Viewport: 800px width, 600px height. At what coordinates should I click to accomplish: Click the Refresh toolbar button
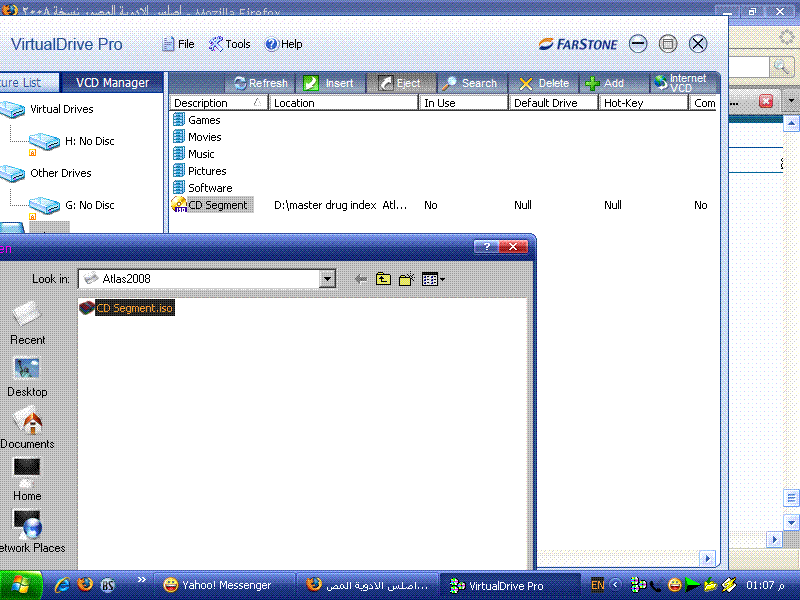pos(260,83)
